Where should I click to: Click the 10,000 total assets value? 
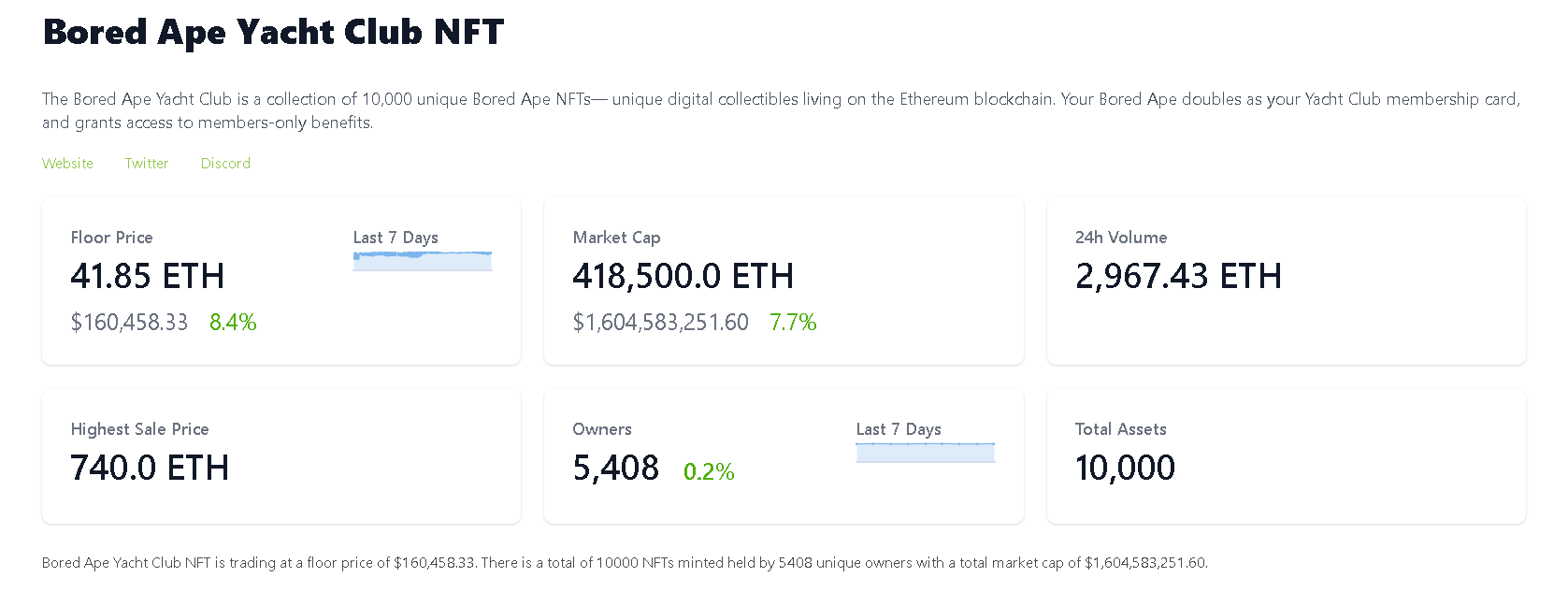click(x=1125, y=468)
